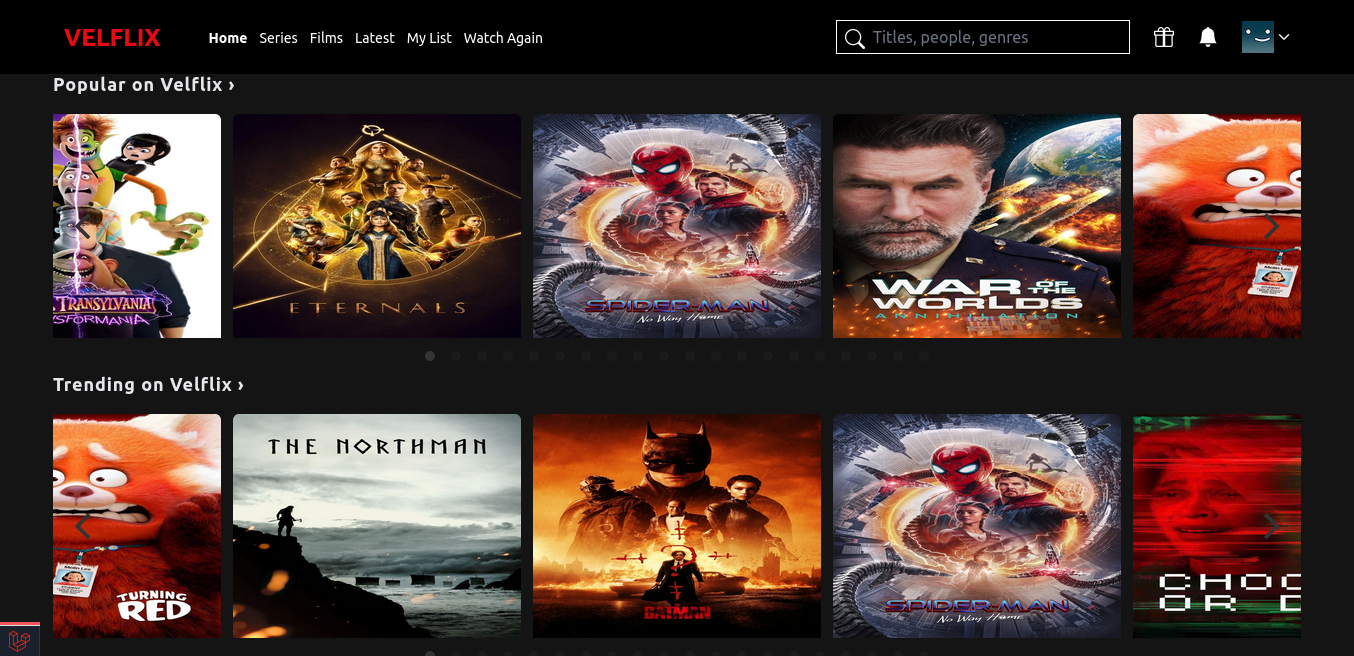Open the War of the Worlds Annihilation poster
This screenshot has width=1354, height=656.
[x=977, y=226]
